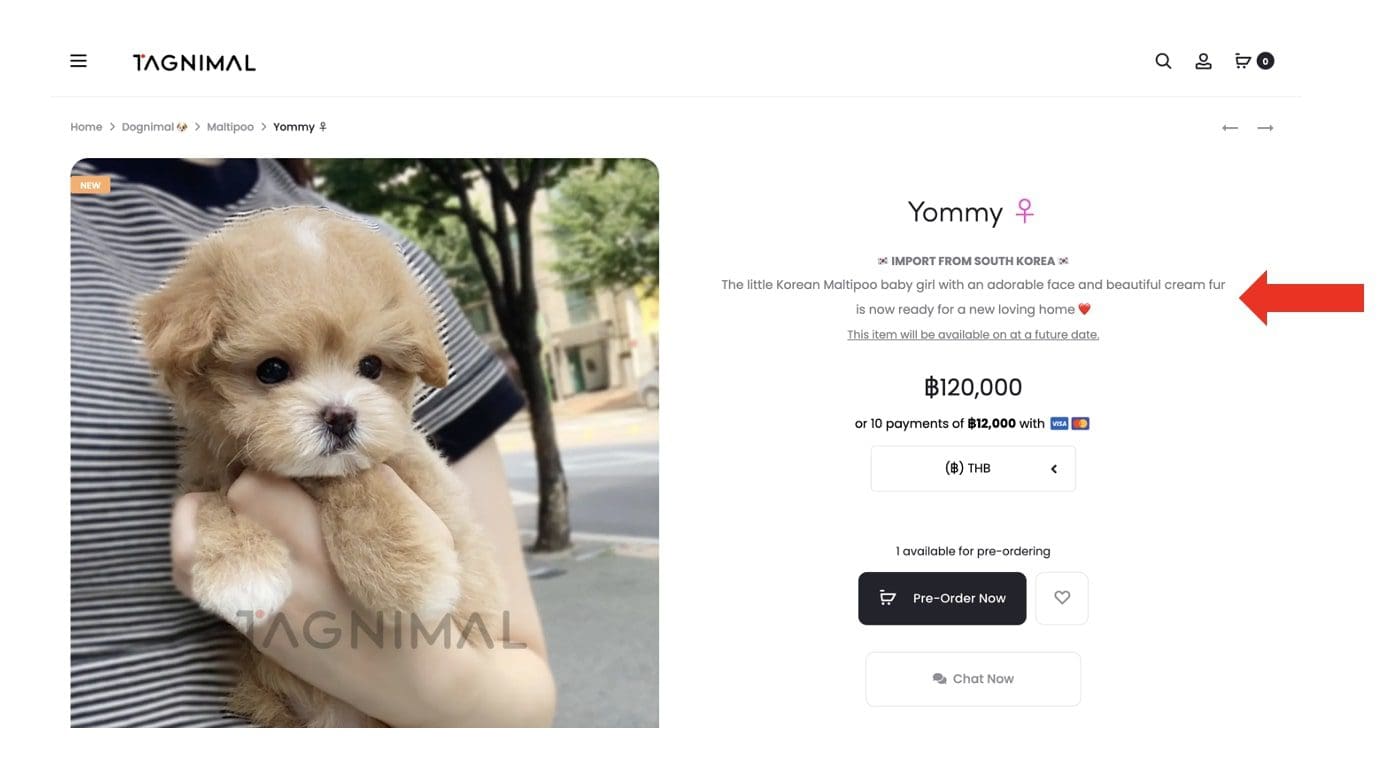This screenshot has width=1388, height=766.
Task: Open the search icon
Action: tap(1163, 61)
